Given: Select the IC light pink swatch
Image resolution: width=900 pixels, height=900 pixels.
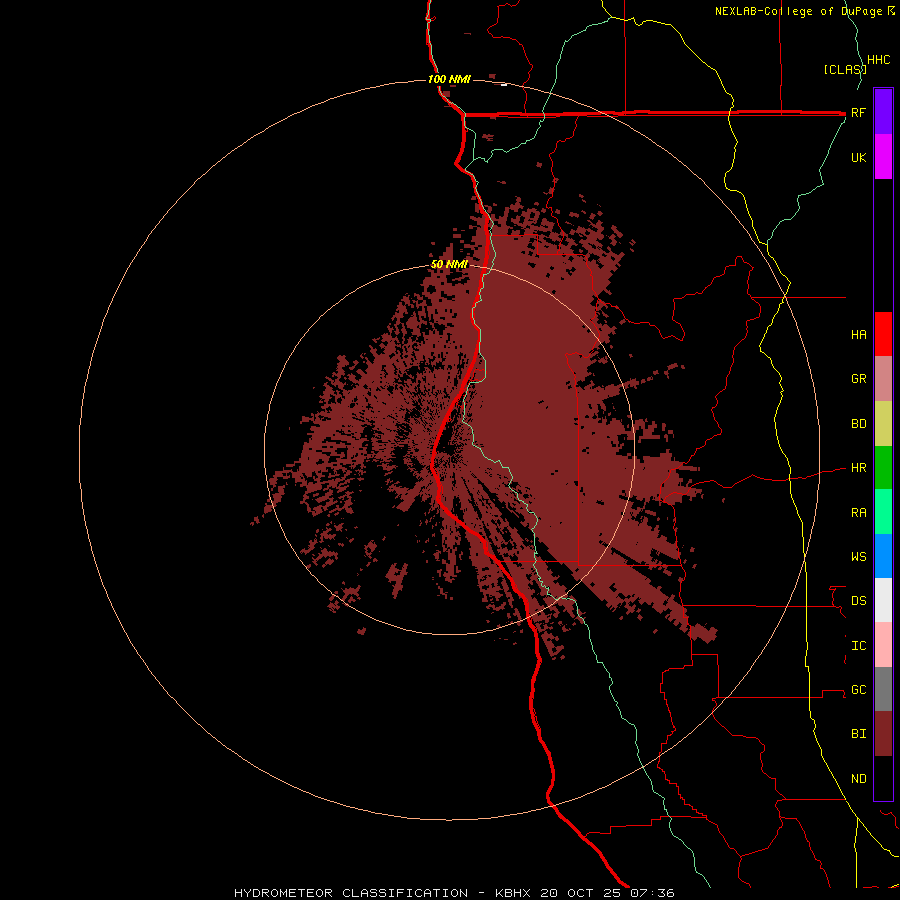Looking at the screenshot, I should 883,645.
